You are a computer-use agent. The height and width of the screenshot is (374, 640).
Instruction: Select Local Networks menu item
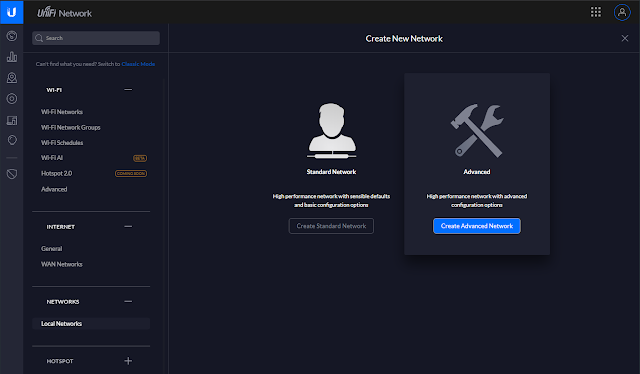coord(91,324)
